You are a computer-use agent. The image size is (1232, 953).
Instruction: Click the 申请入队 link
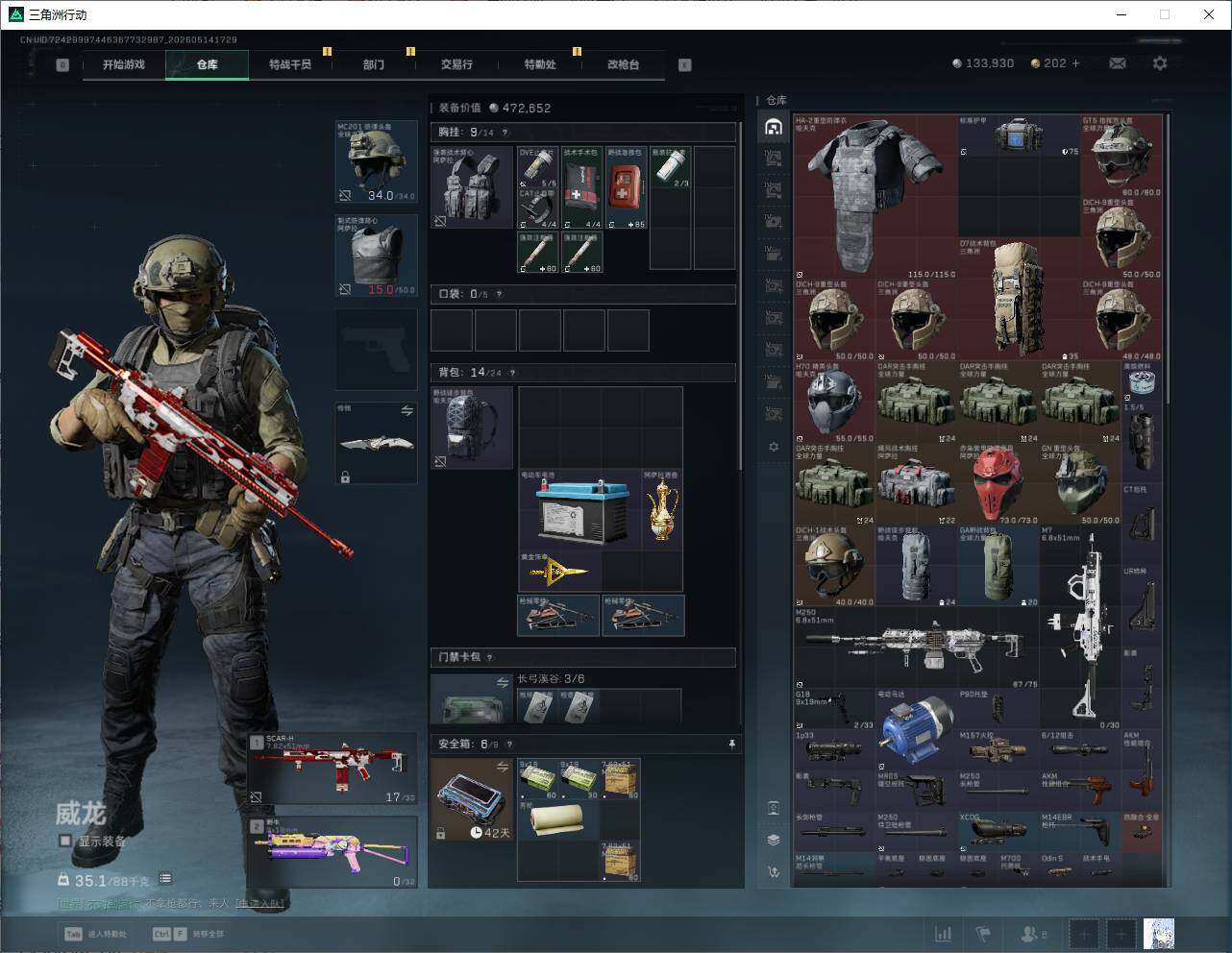(x=259, y=903)
